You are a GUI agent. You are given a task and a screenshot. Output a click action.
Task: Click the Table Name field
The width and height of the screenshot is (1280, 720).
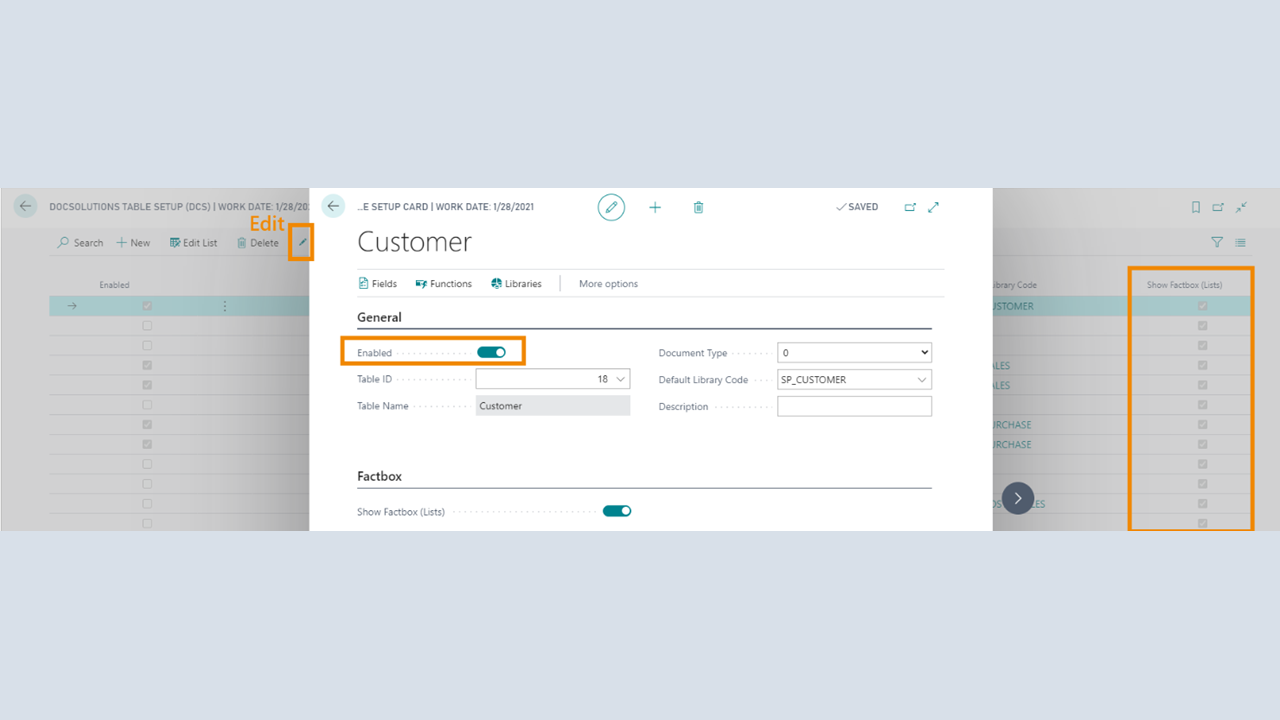click(x=553, y=406)
